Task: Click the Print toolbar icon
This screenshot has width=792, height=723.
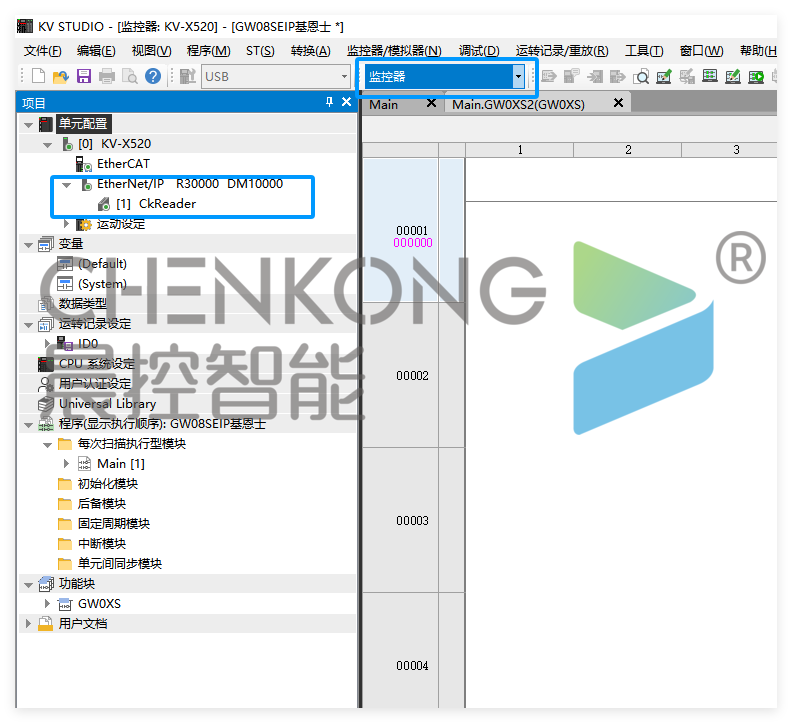Action: click(107, 77)
